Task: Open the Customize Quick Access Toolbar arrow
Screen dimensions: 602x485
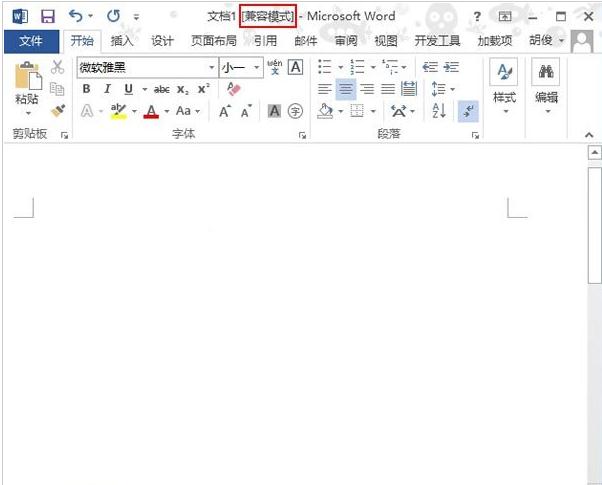Action: tap(136, 17)
